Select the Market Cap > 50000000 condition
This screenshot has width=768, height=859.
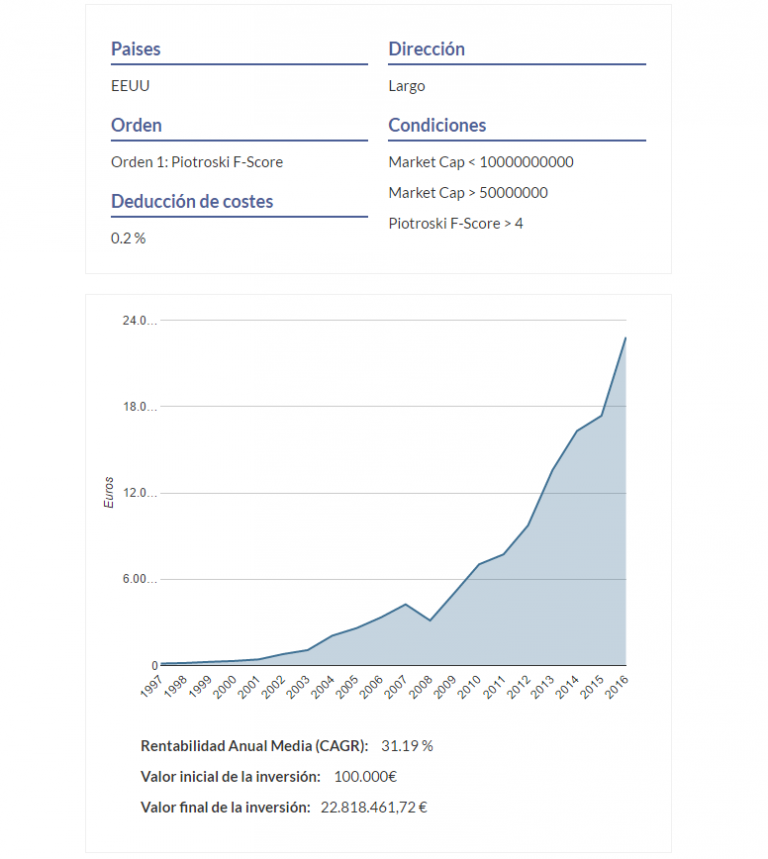point(468,193)
